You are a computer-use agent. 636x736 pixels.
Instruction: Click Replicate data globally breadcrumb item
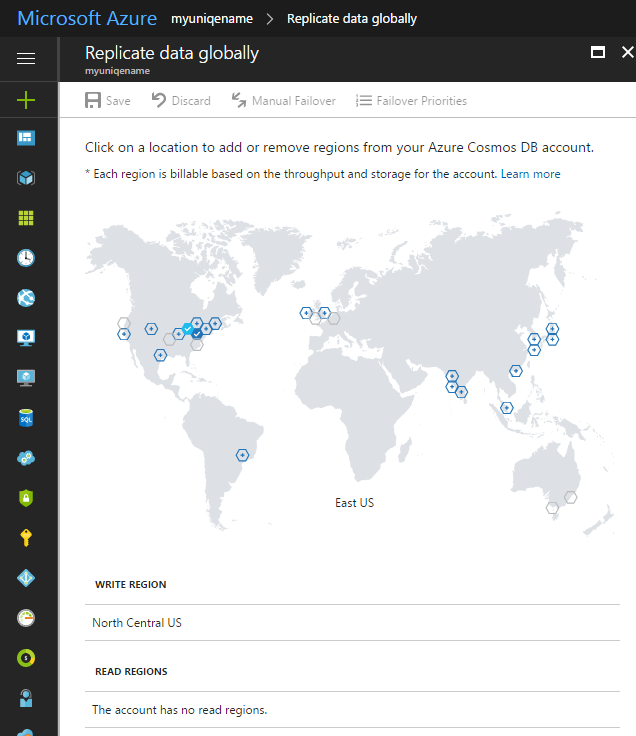(x=352, y=19)
